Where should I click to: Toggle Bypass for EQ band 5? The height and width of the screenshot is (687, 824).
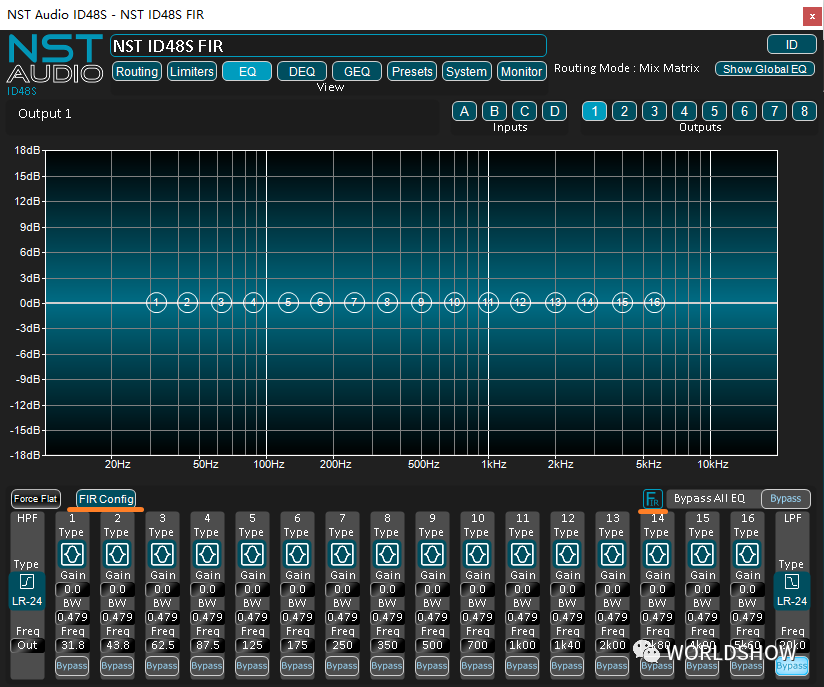pos(252,665)
